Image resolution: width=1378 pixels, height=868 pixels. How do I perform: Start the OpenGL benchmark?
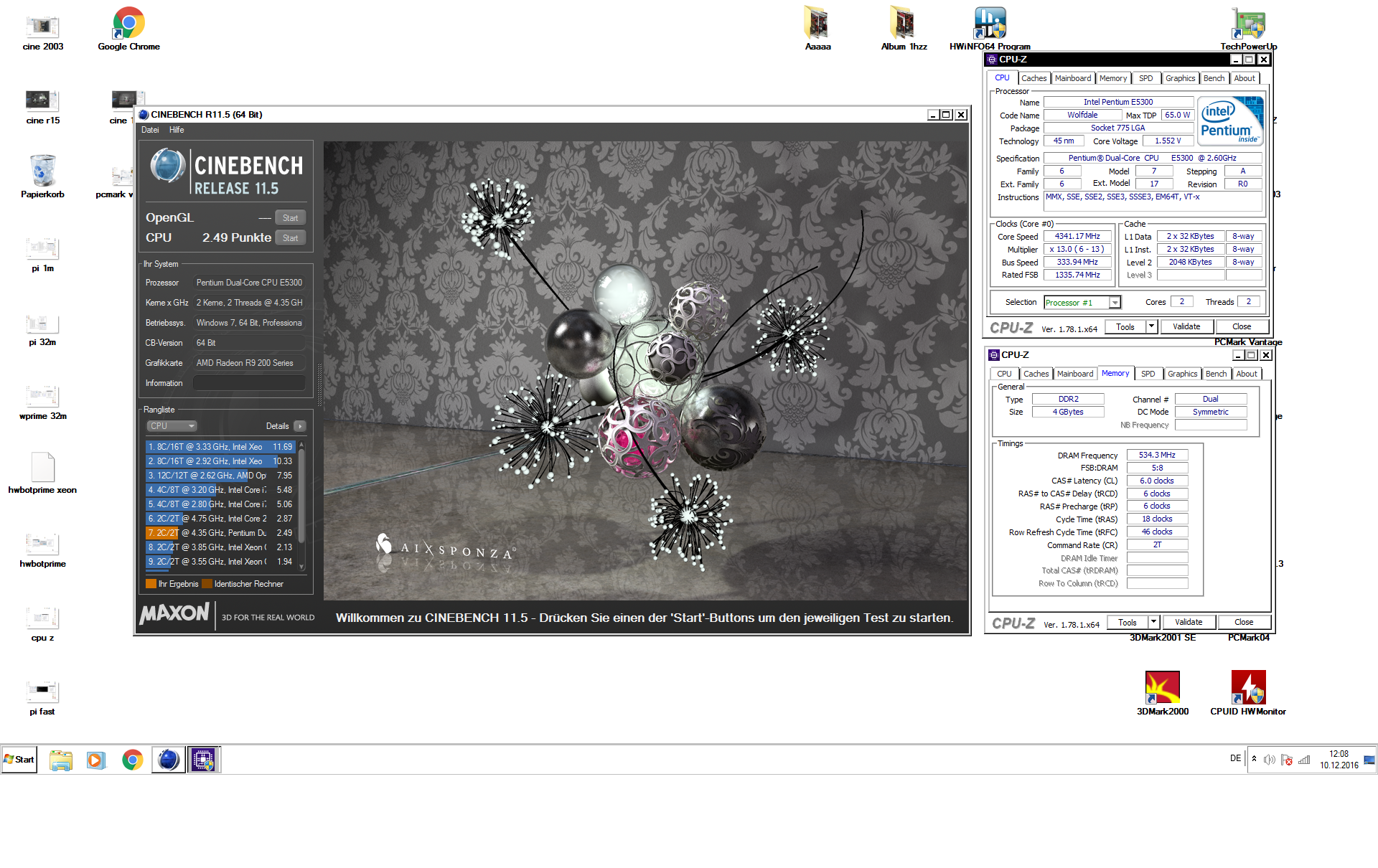tap(290, 217)
